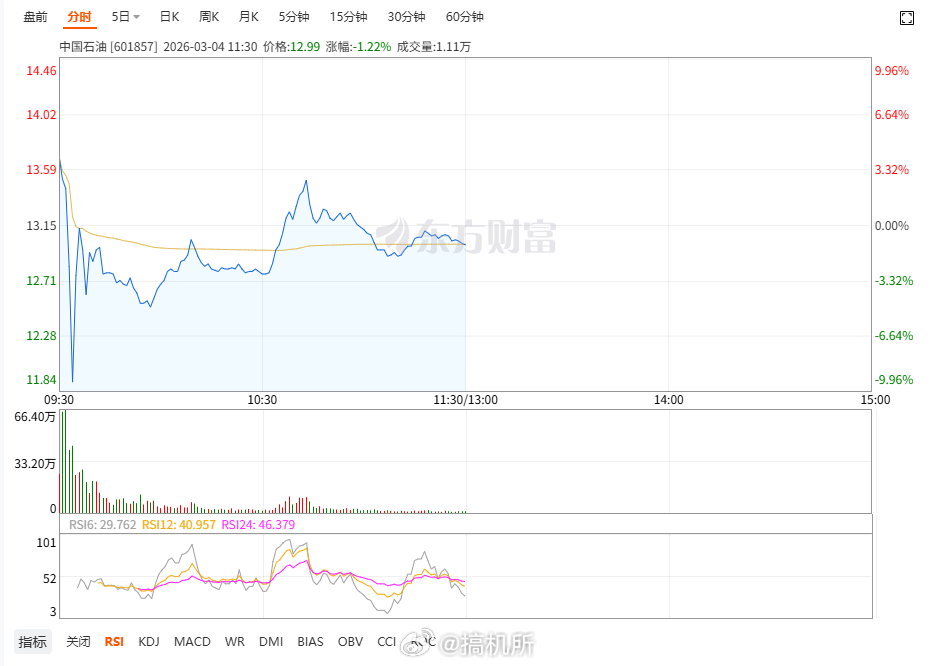Select the MACD indicator
The image size is (937, 666).
[192, 642]
